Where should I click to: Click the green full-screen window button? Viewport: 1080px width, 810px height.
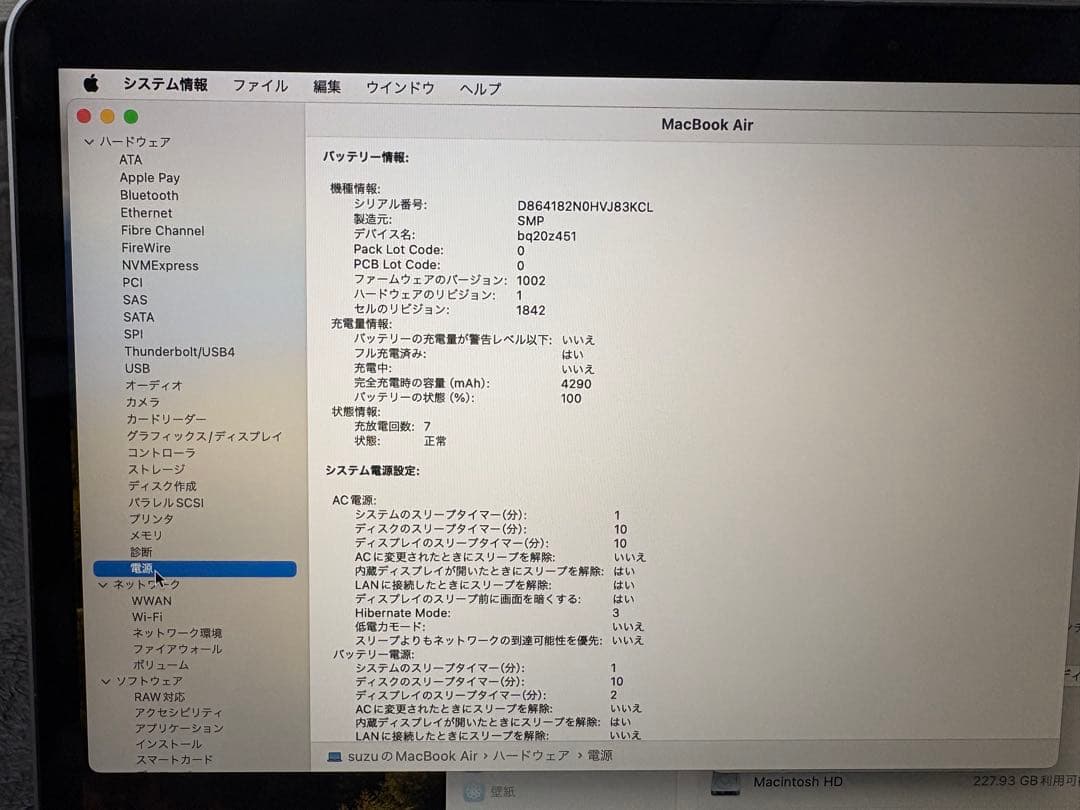(x=131, y=116)
